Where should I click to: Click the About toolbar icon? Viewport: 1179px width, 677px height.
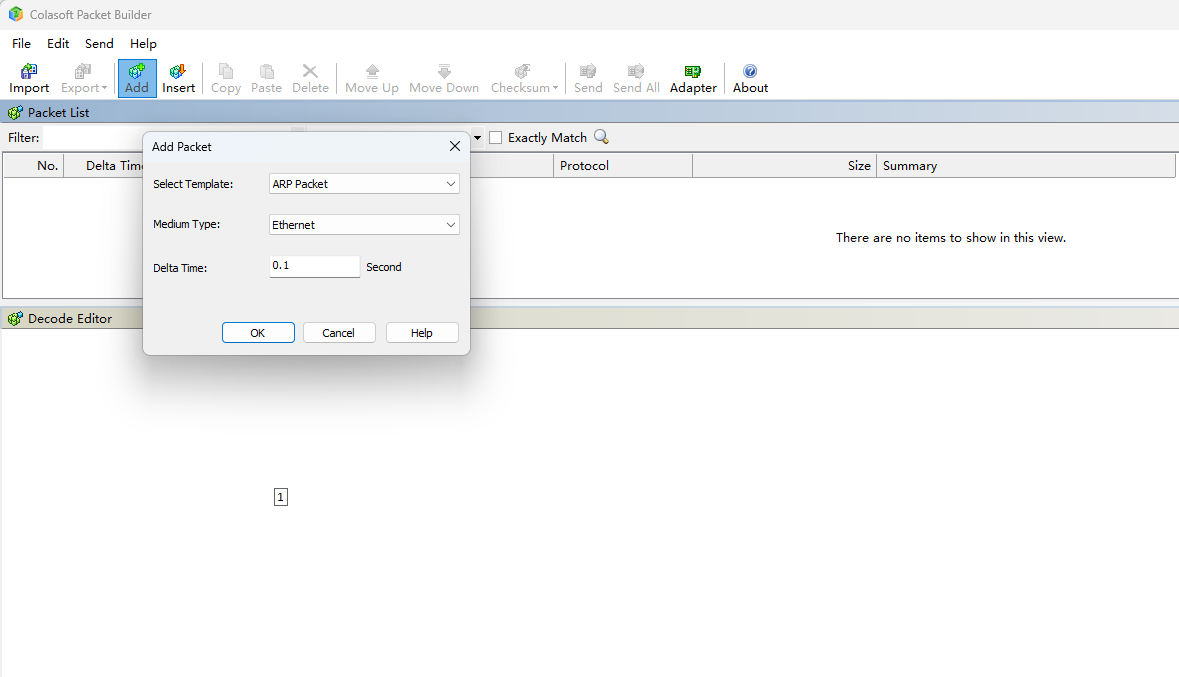(749, 77)
